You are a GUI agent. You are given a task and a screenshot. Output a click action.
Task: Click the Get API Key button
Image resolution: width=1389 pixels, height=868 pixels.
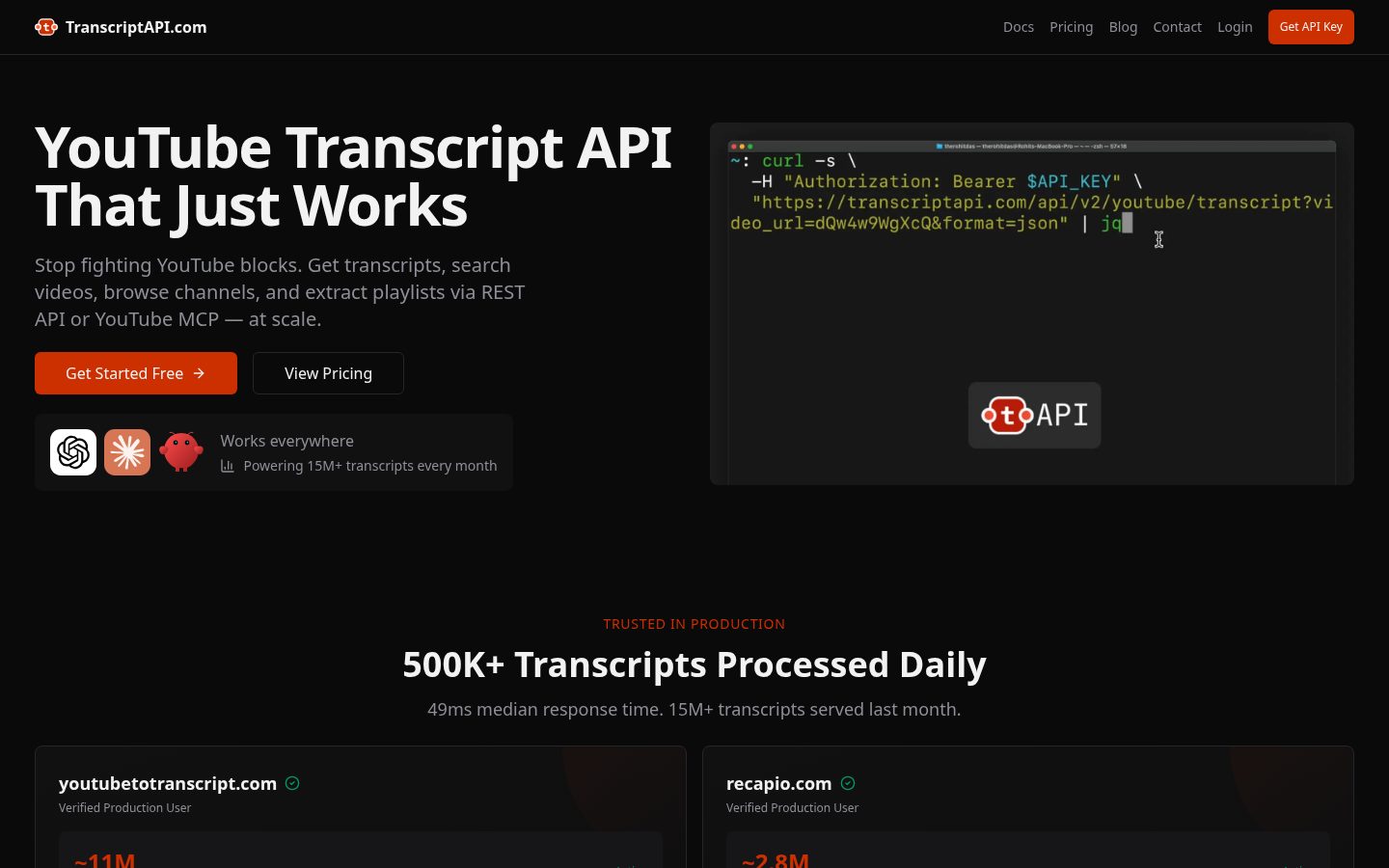point(1311,27)
